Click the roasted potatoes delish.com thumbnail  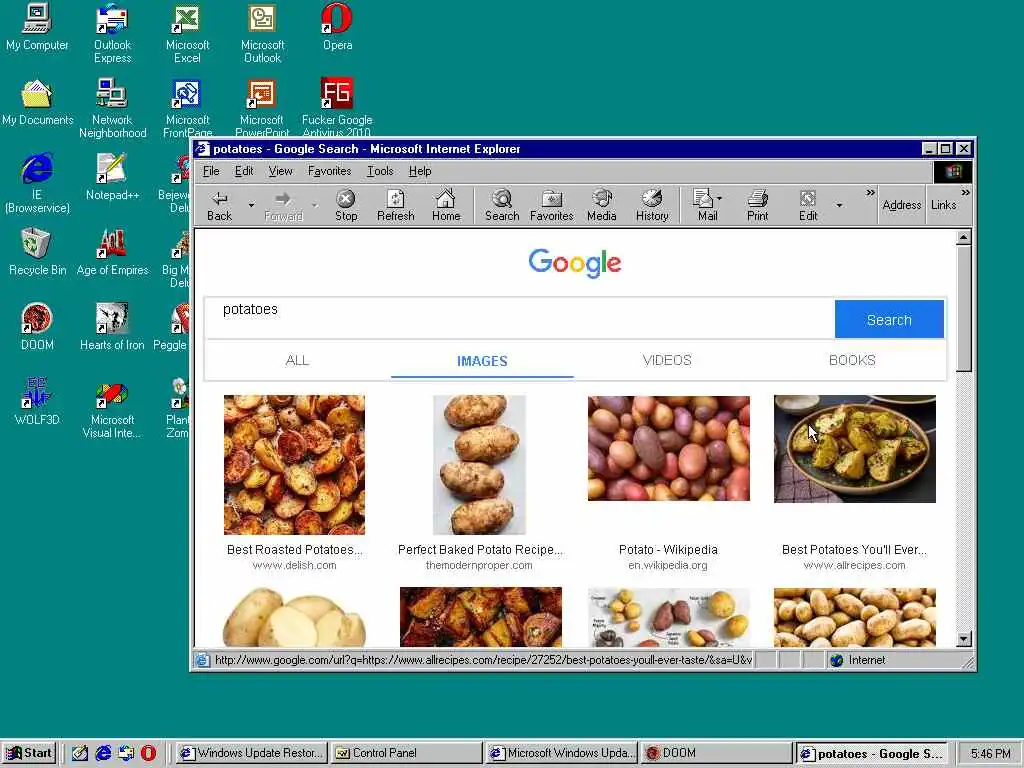[x=295, y=464]
